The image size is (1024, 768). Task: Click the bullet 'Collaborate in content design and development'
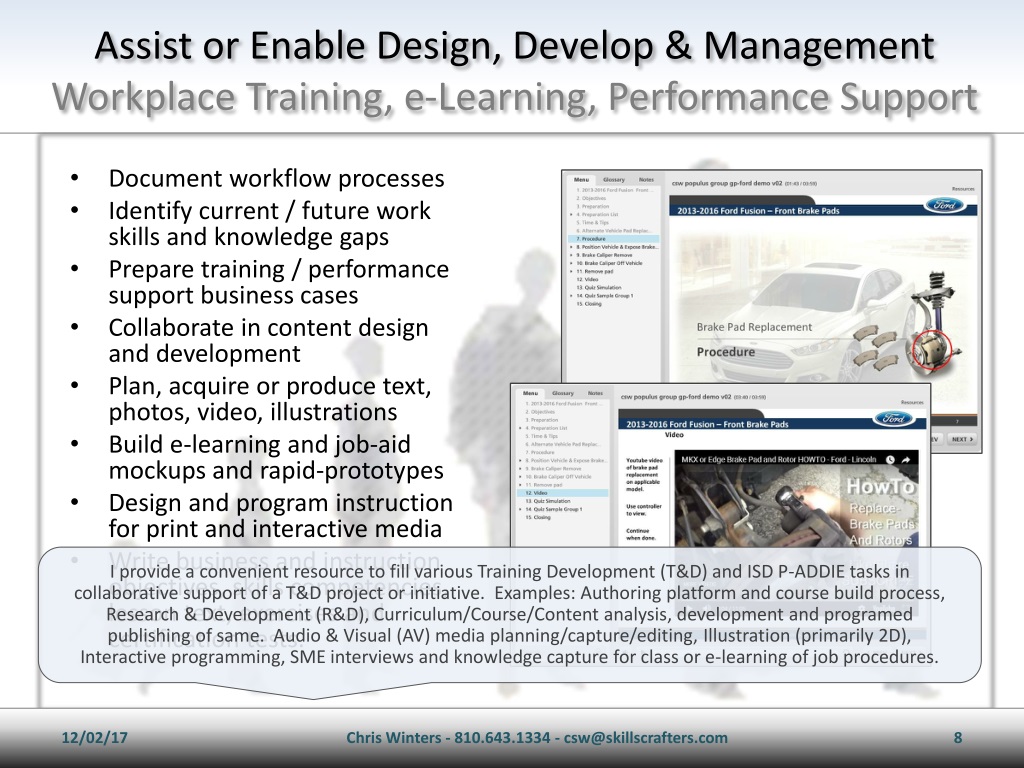click(x=268, y=340)
